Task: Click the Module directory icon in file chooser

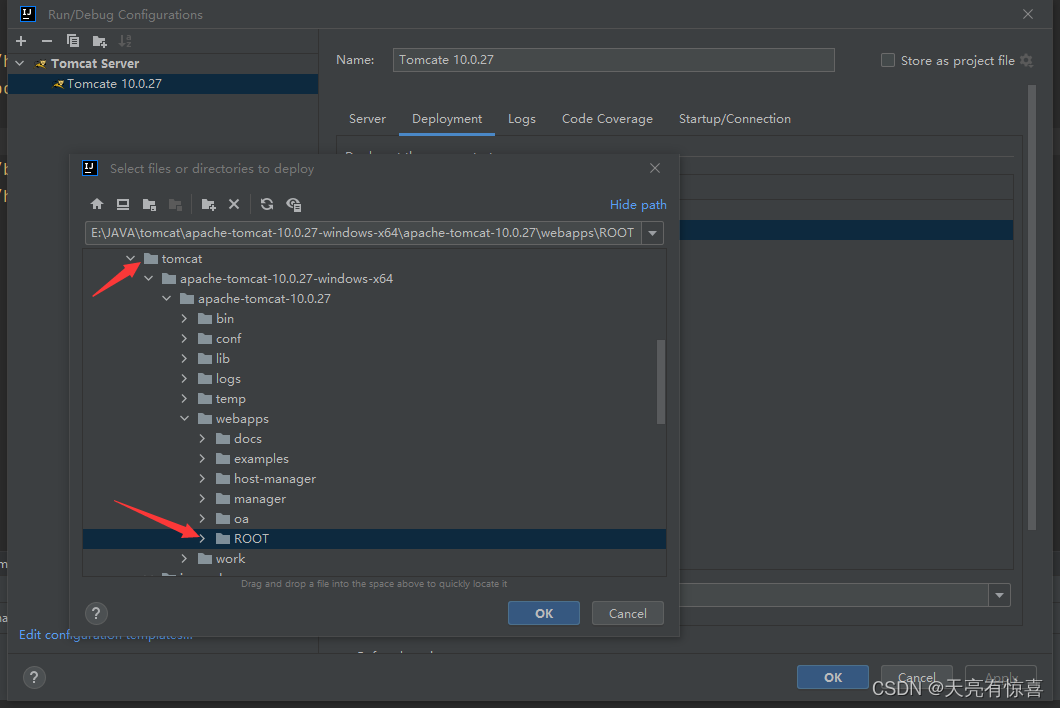Action: click(x=175, y=204)
